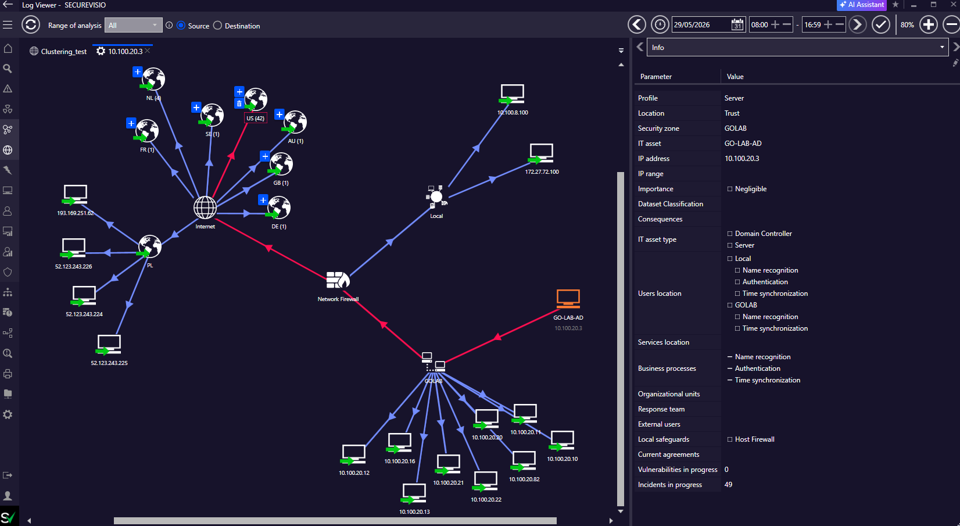This screenshot has width=960, height=526.
Task: Open the Range of analysis dropdown
Action: [133, 25]
